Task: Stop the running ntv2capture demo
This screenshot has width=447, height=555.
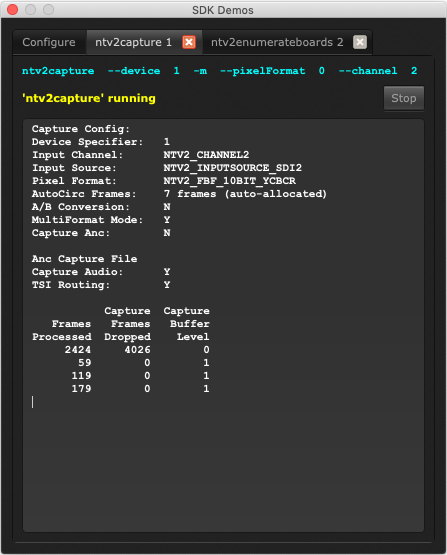Action: pyautogui.click(x=404, y=98)
